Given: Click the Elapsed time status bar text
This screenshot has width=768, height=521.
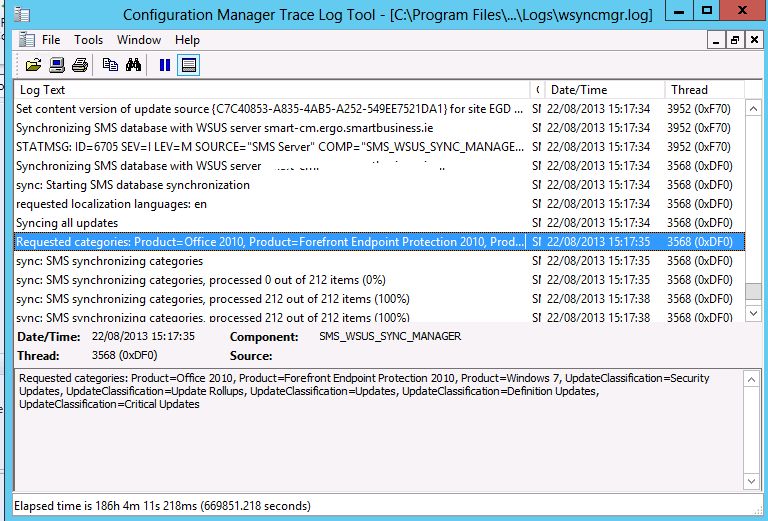Looking at the screenshot, I should click(x=162, y=506).
